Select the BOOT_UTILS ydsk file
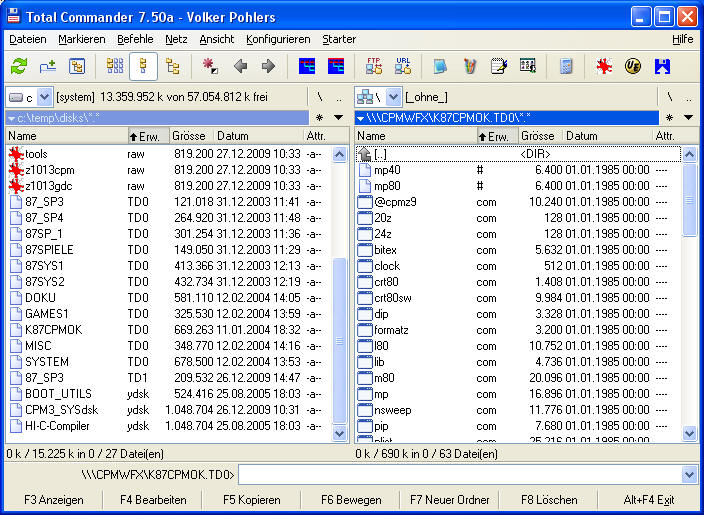Viewport: 704px width, 515px height. click(x=168, y=394)
